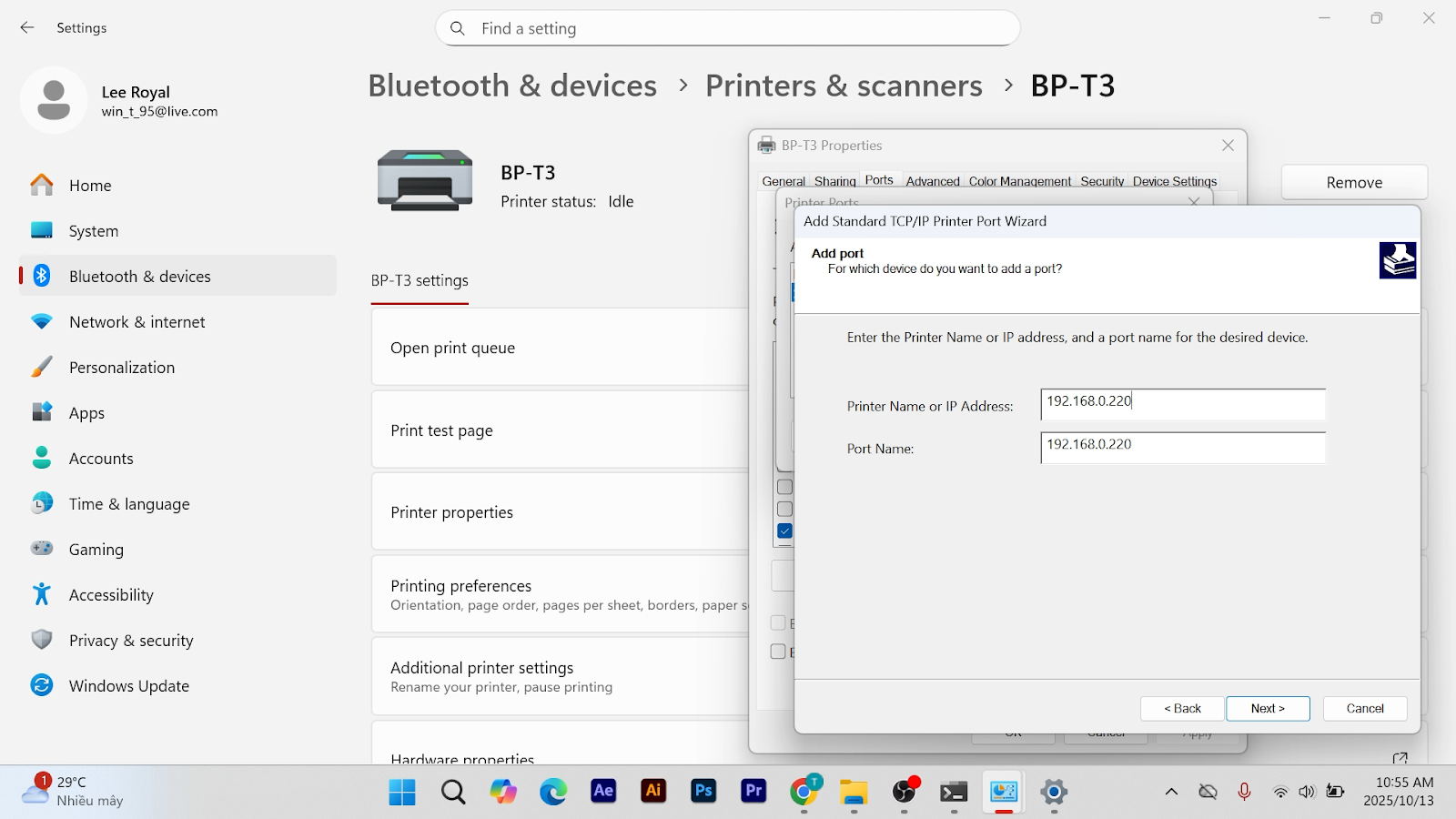Cancel the TCP/IP Printer Port Wizard

(x=1364, y=708)
